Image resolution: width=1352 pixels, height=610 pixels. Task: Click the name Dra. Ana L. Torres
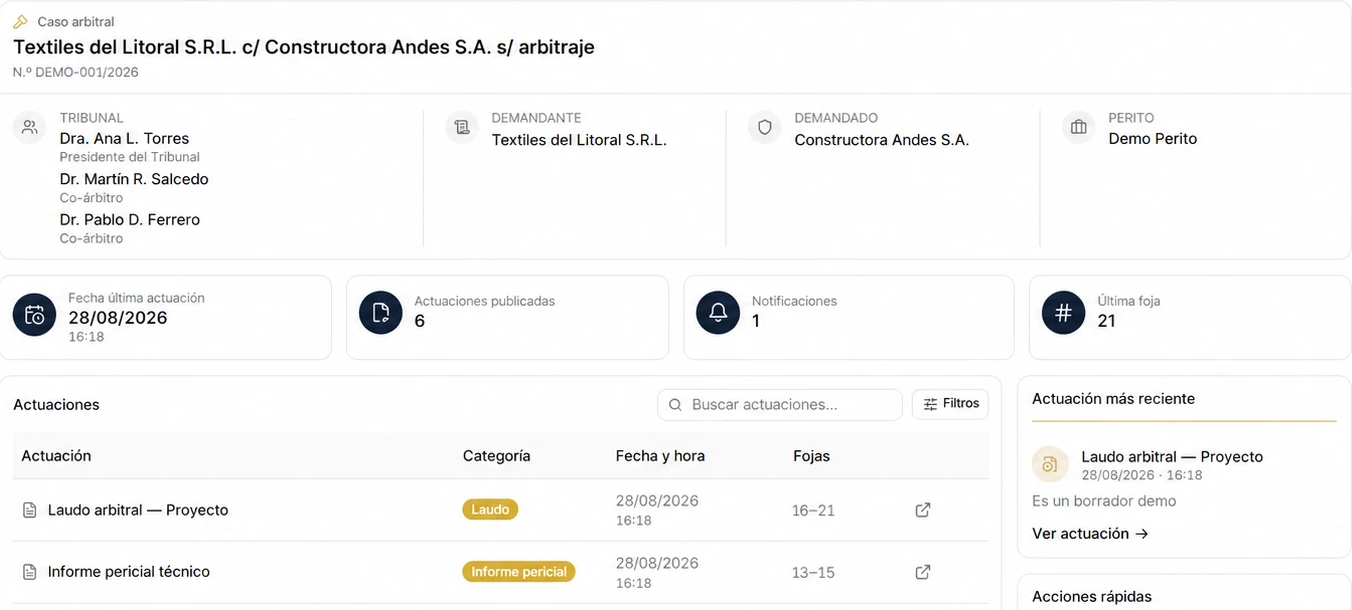tap(124, 139)
